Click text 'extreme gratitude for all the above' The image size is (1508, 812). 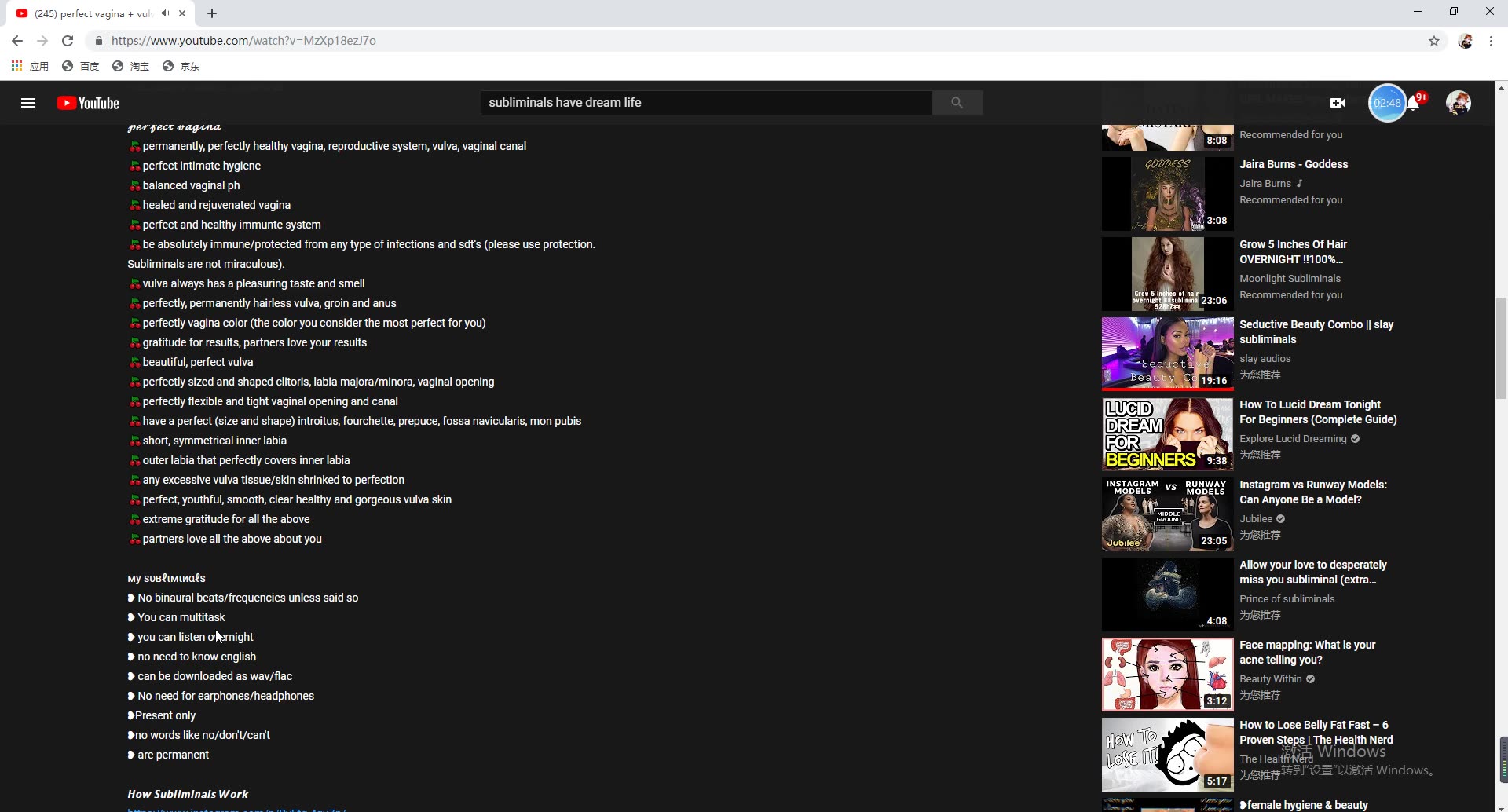[x=226, y=519]
